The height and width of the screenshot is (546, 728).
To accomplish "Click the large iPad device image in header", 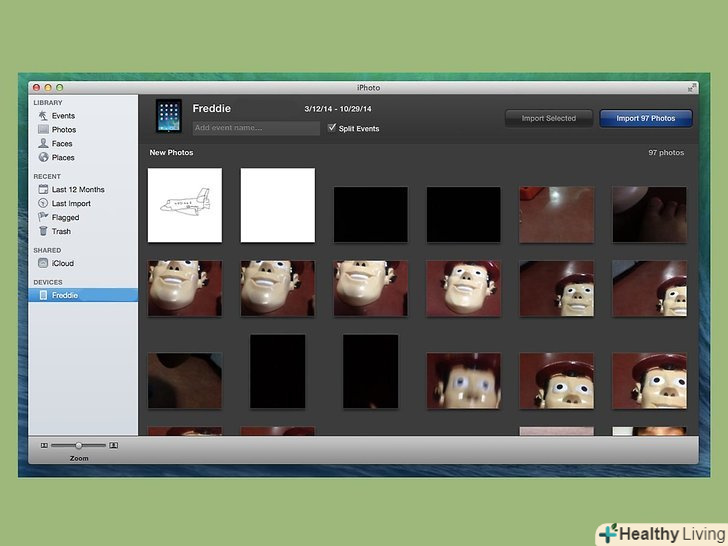I will point(169,116).
